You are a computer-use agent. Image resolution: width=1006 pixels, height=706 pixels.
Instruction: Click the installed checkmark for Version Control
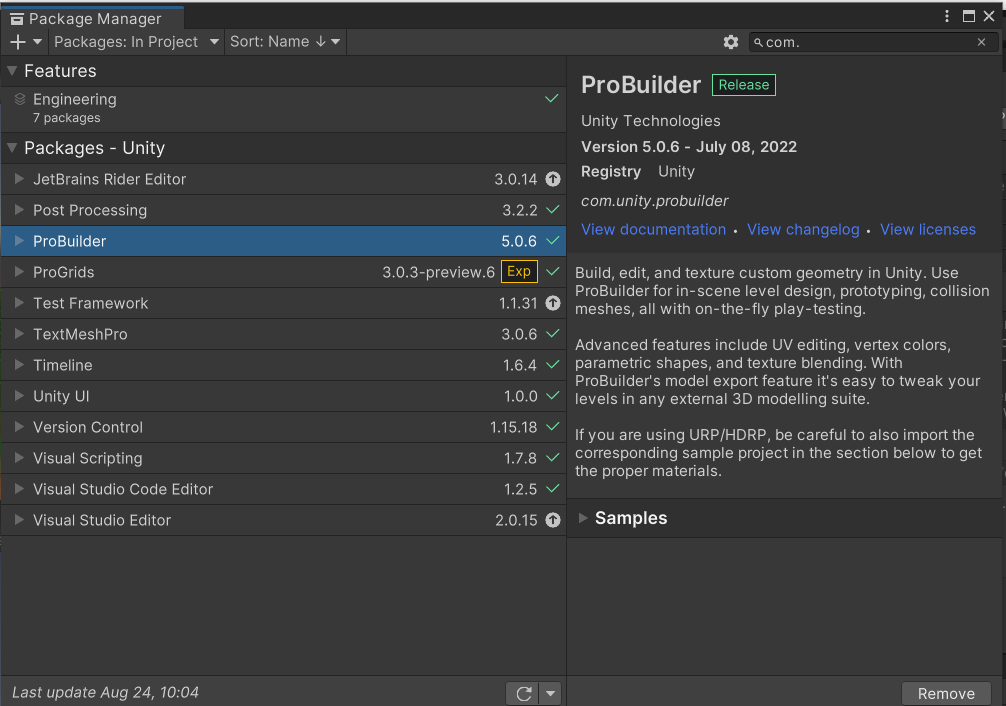click(x=552, y=427)
